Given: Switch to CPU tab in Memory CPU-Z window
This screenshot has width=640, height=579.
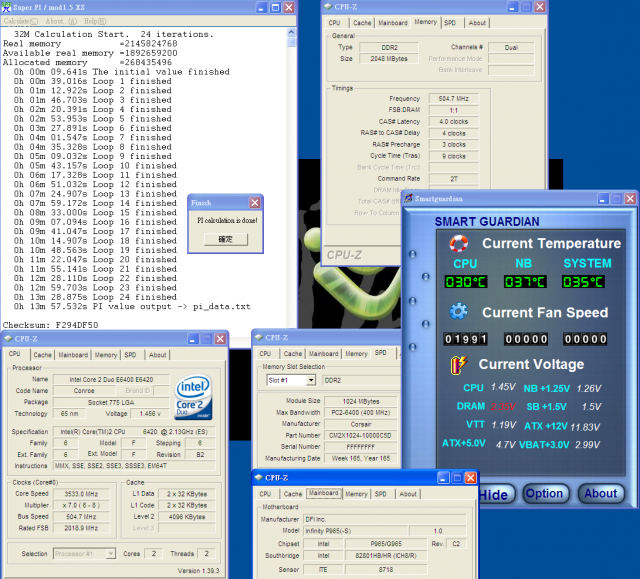Looking at the screenshot, I should (x=334, y=23).
